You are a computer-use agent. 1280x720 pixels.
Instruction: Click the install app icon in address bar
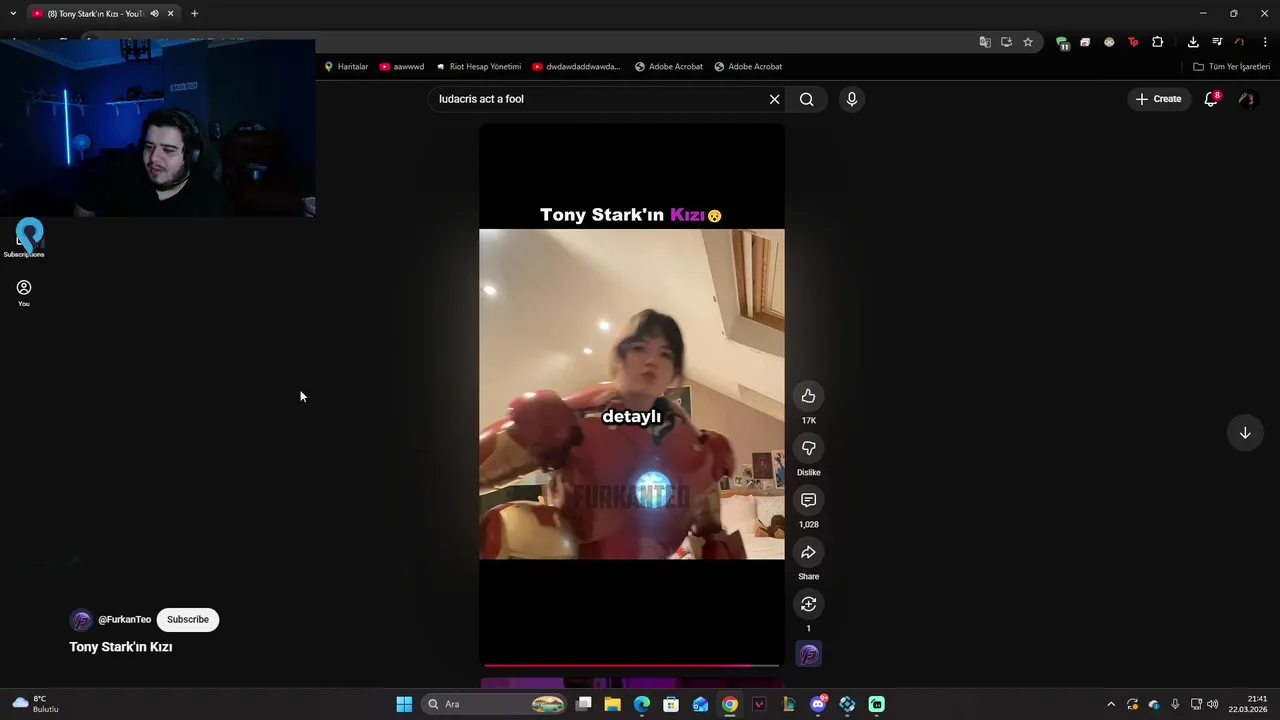click(x=1006, y=42)
